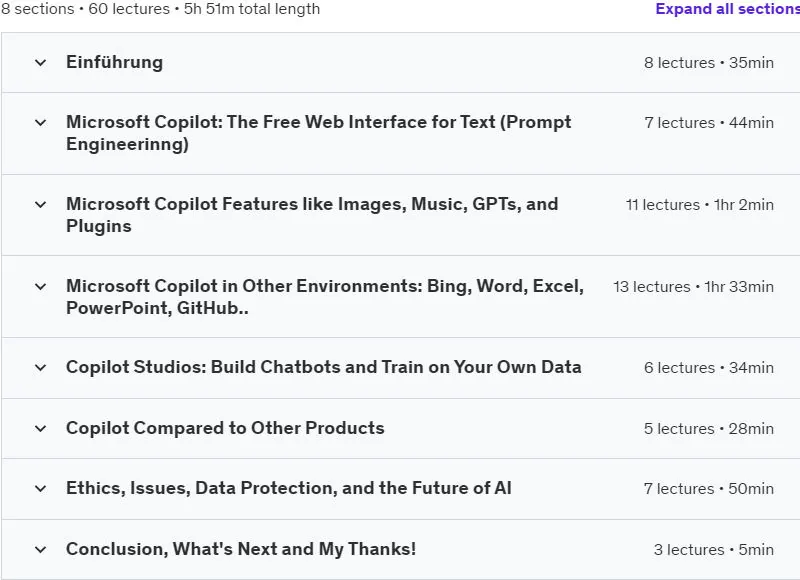Expand chevron beside Ethics, Issues, Data Protection

(40, 489)
